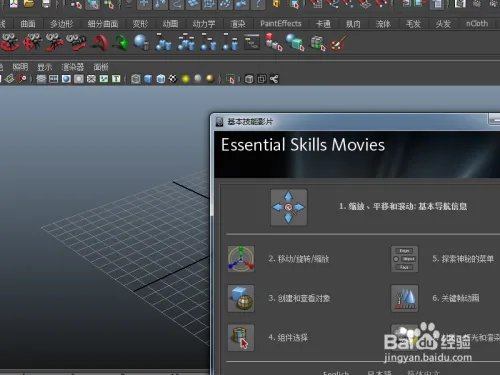Click the isolate select cursor icon

point(231,79)
